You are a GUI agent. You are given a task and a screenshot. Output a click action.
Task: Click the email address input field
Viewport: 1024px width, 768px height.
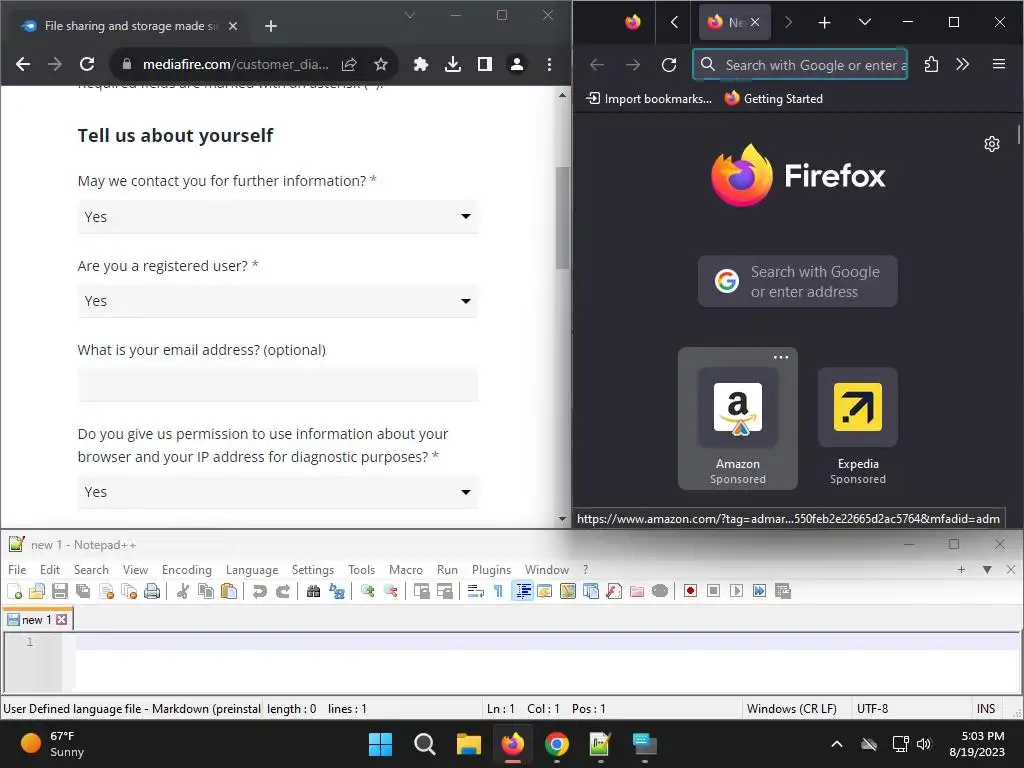pyautogui.click(x=278, y=385)
